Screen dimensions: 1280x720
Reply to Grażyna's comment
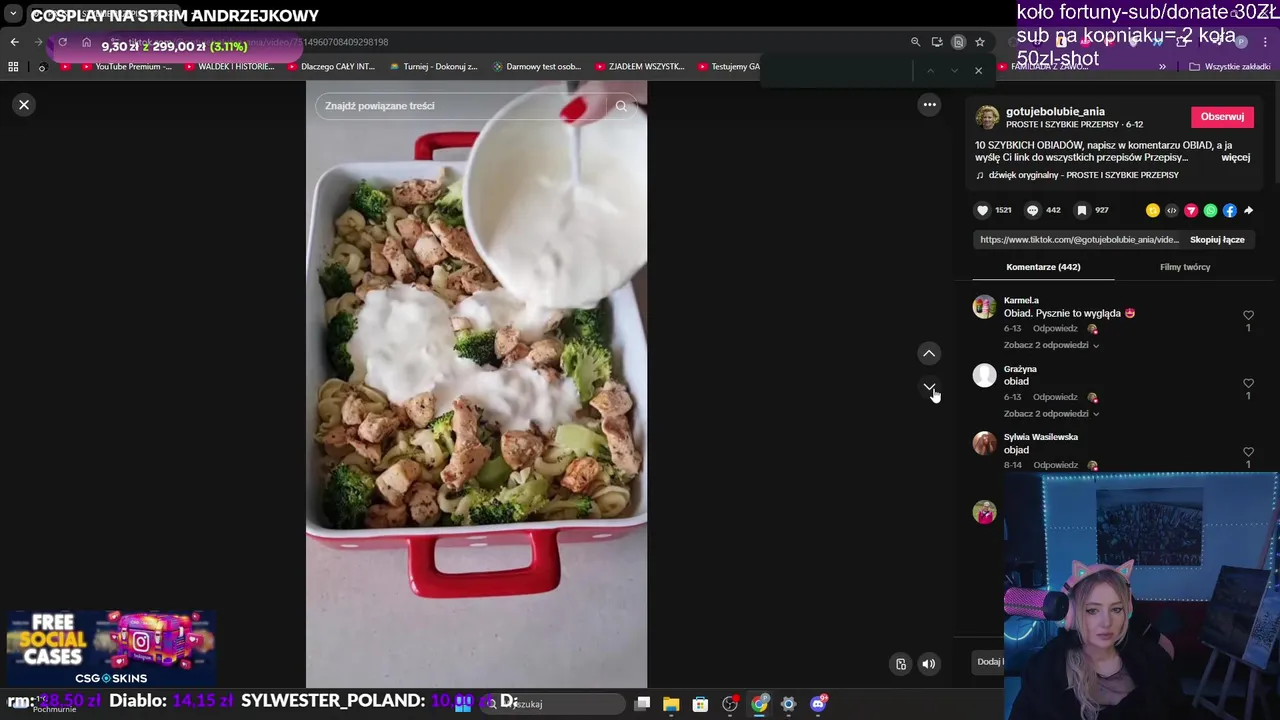tap(1055, 397)
